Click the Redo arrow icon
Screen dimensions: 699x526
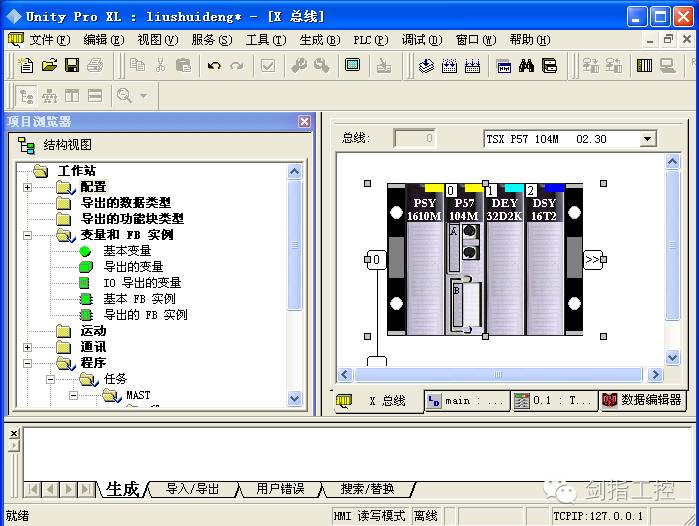coord(237,66)
